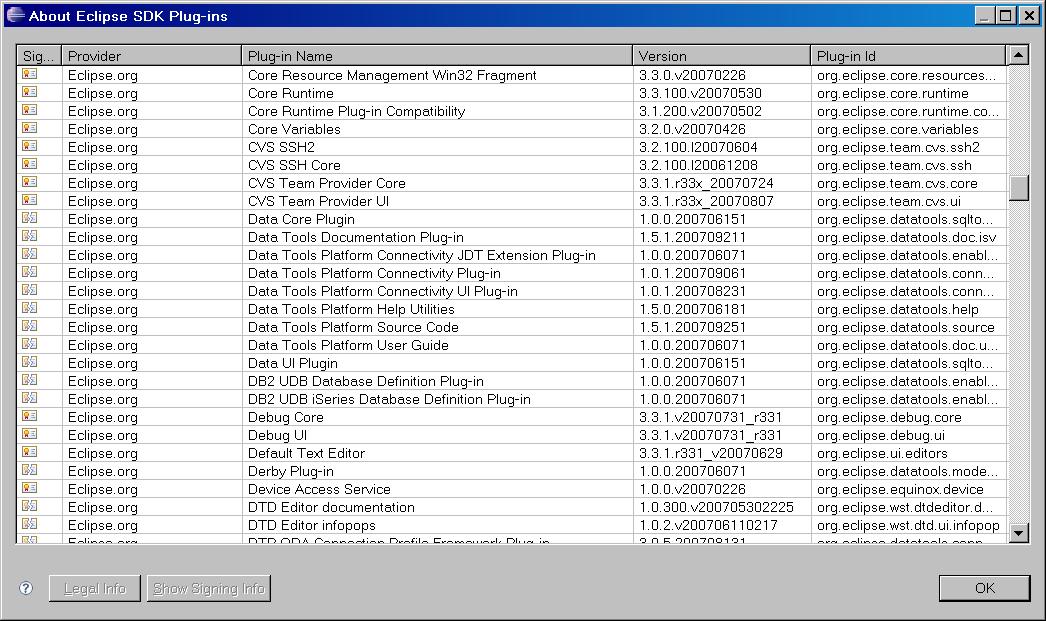Click unsigned icon for Data Core Plugin row
The height and width of the screenshot is (621, 1046).
click(29, 218)
